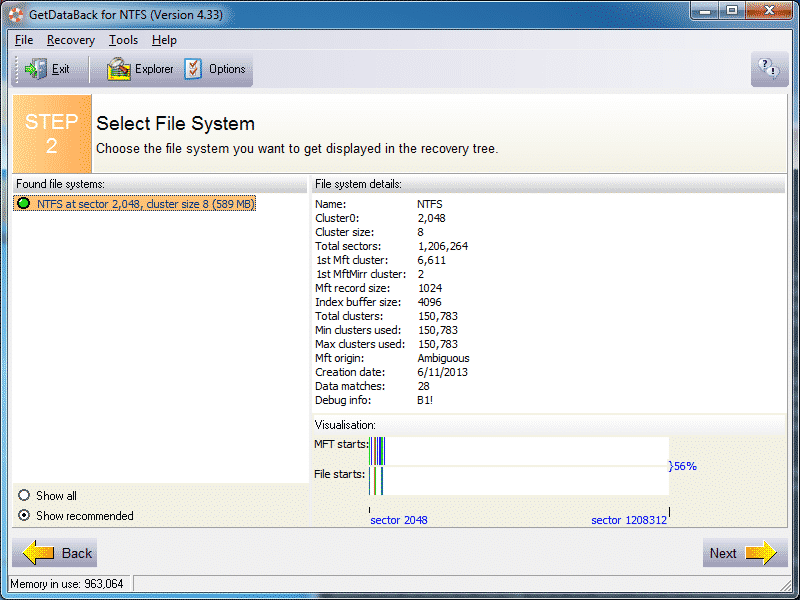
Task: Click the yellow Next arrow icon
Action: click(760, 553)
